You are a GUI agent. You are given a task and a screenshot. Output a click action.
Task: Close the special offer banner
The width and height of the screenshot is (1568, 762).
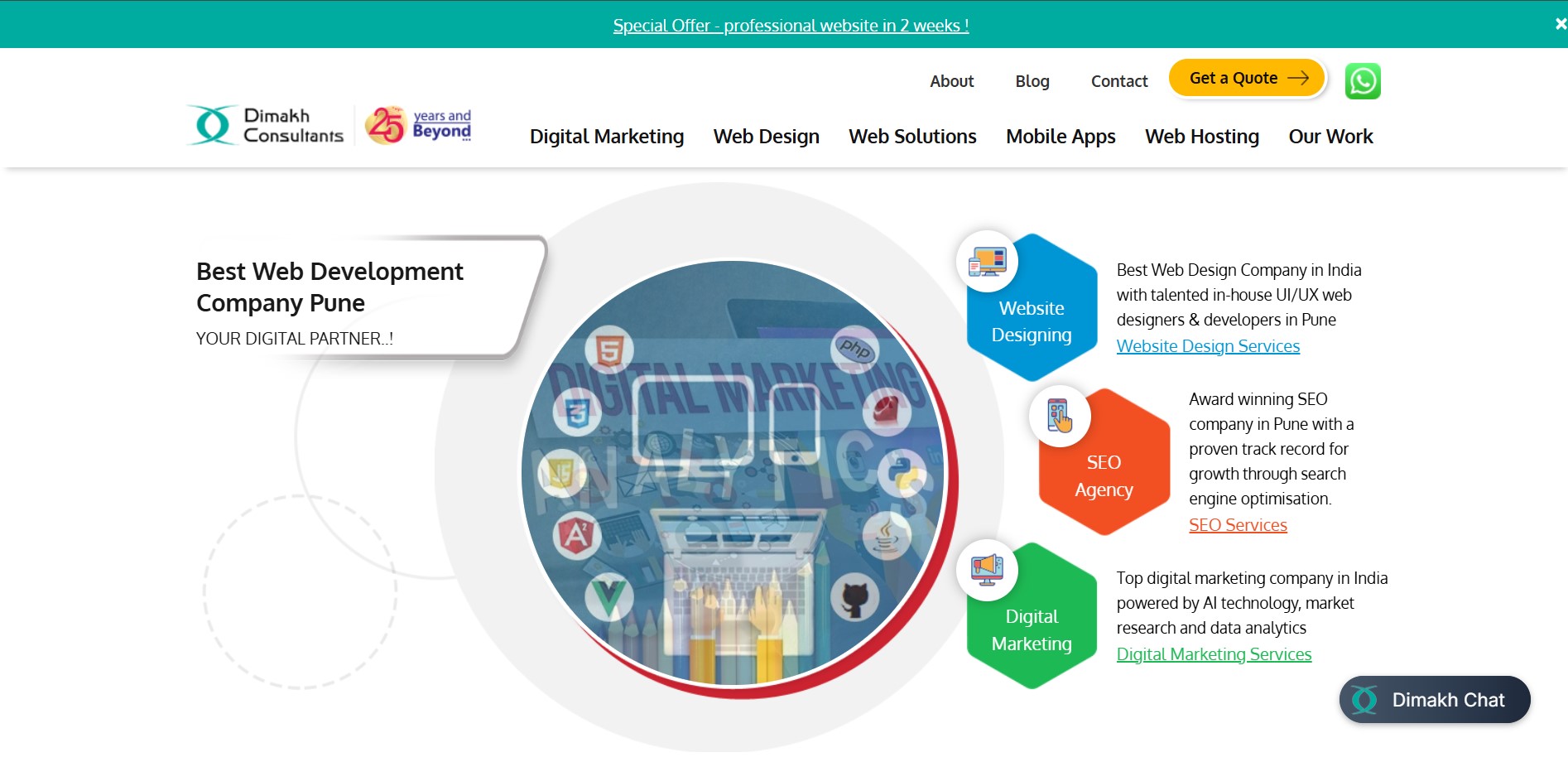click(x=1560, y=24)
